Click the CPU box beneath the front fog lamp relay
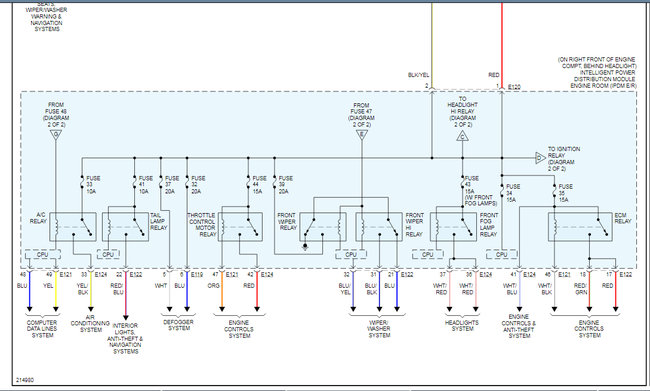The height and width of the screenshot is (391, 650). pyautogui.click(x=427, y=254)
